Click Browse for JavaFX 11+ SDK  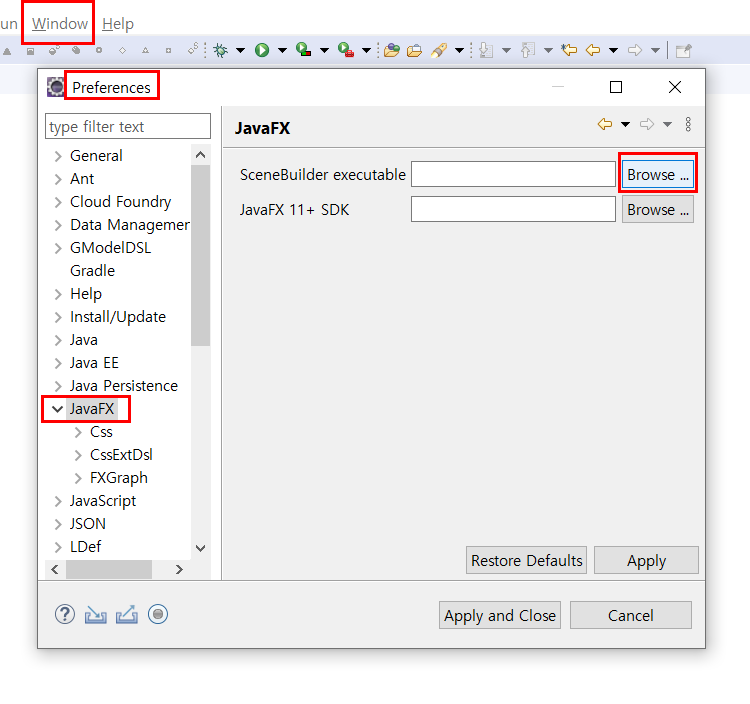(658, 209)
